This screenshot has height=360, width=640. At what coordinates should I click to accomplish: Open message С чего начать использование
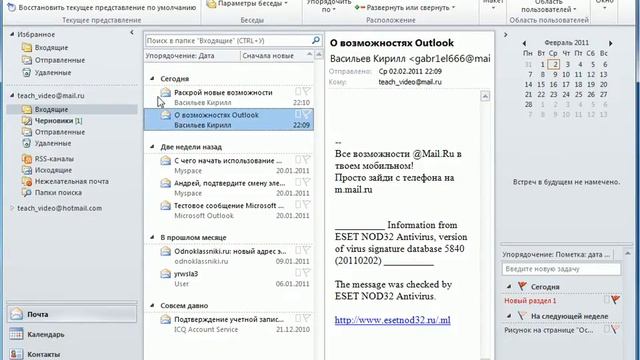pos(229,165)
